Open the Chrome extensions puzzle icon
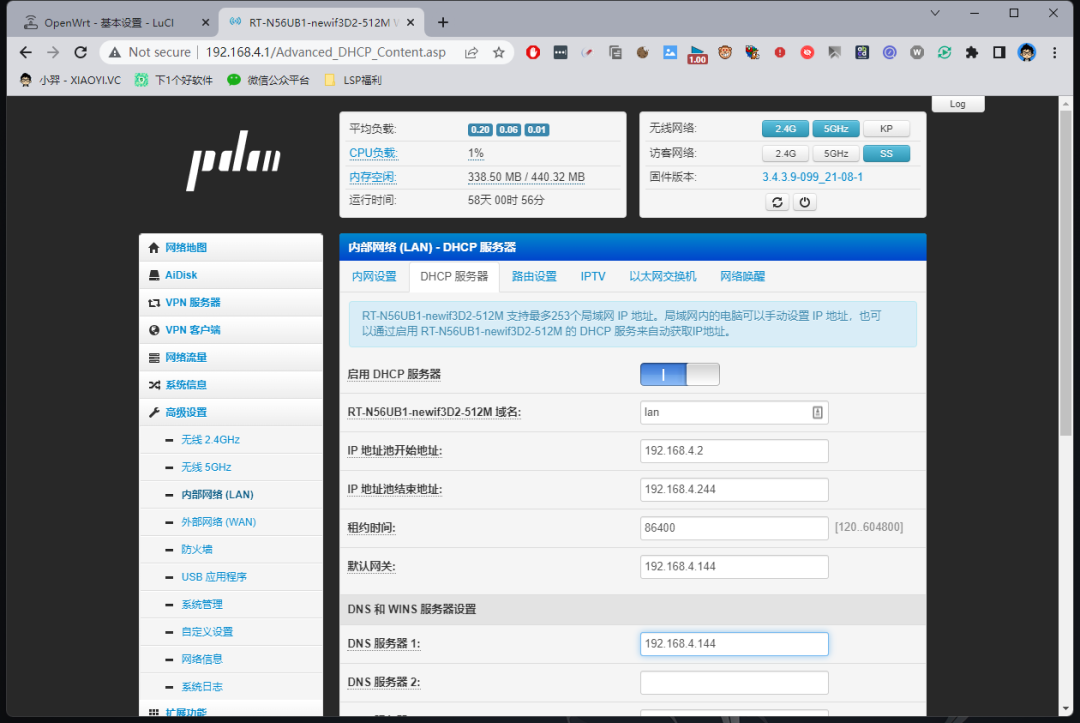Screen dimensions: 1080x723 click(x=972, y=52)
